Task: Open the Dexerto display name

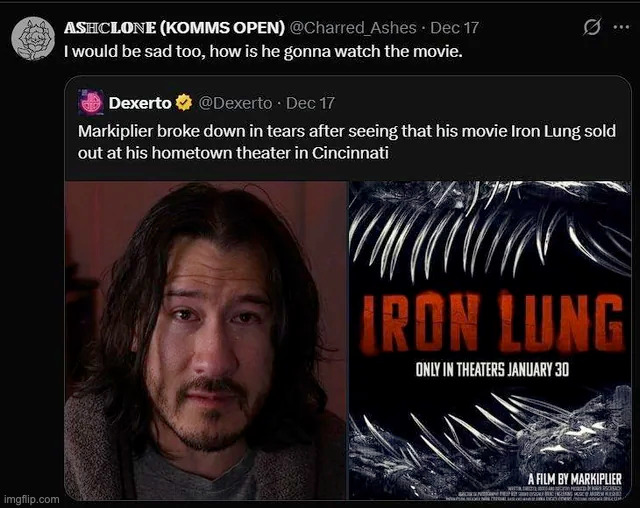Action: click(x=140, y=103)
